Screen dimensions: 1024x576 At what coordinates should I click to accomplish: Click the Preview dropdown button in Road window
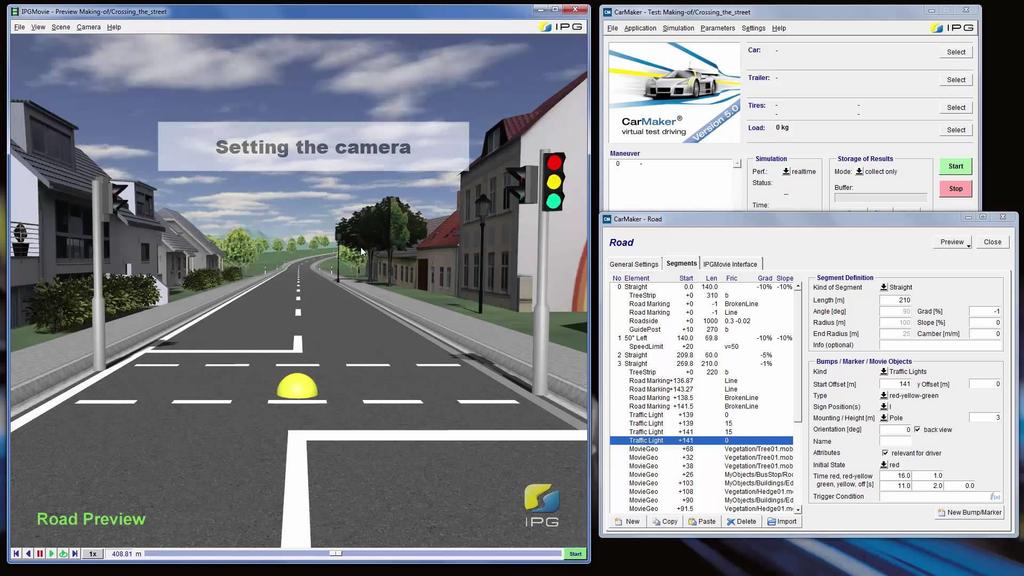(954, 242)
